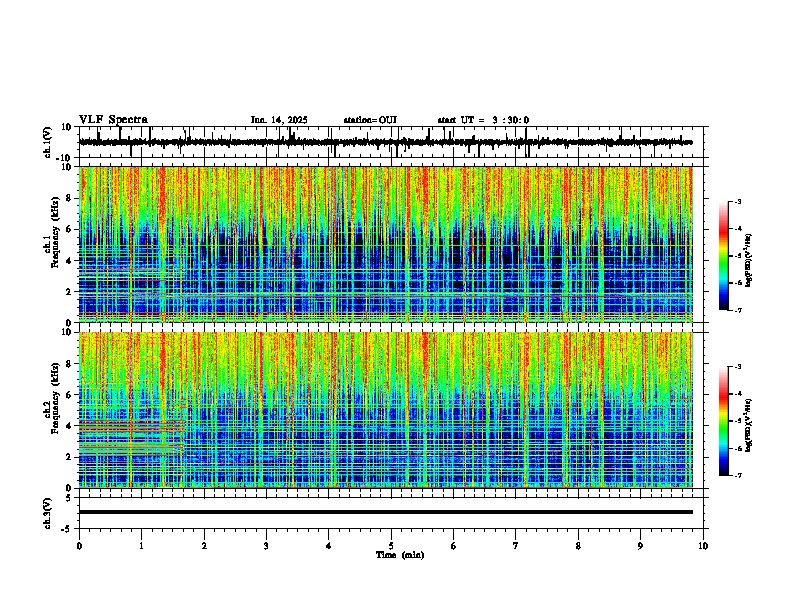Click the time axis tick label "4"
Screen dimensions: 792x612
click(x=329, y=546)
